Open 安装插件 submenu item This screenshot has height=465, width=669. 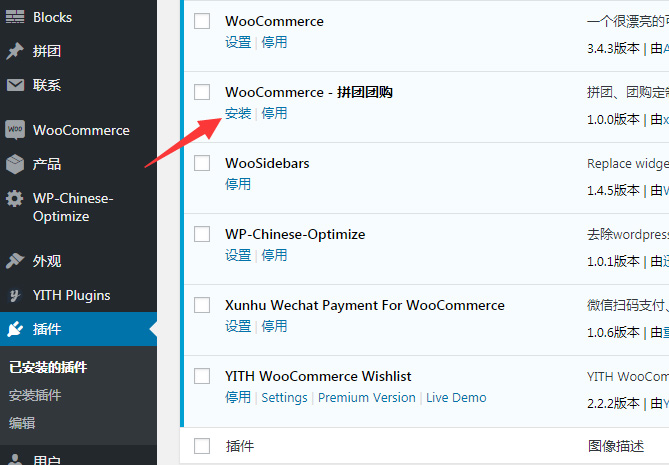tap(35, 395)
